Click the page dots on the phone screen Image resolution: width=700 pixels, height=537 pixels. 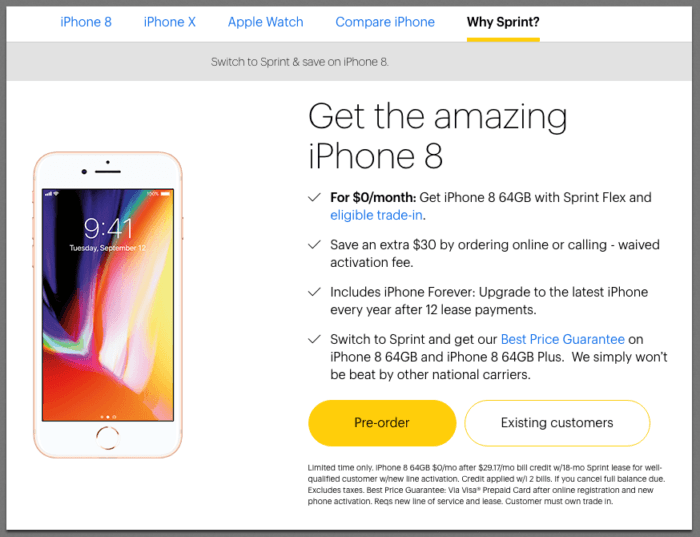108,417
